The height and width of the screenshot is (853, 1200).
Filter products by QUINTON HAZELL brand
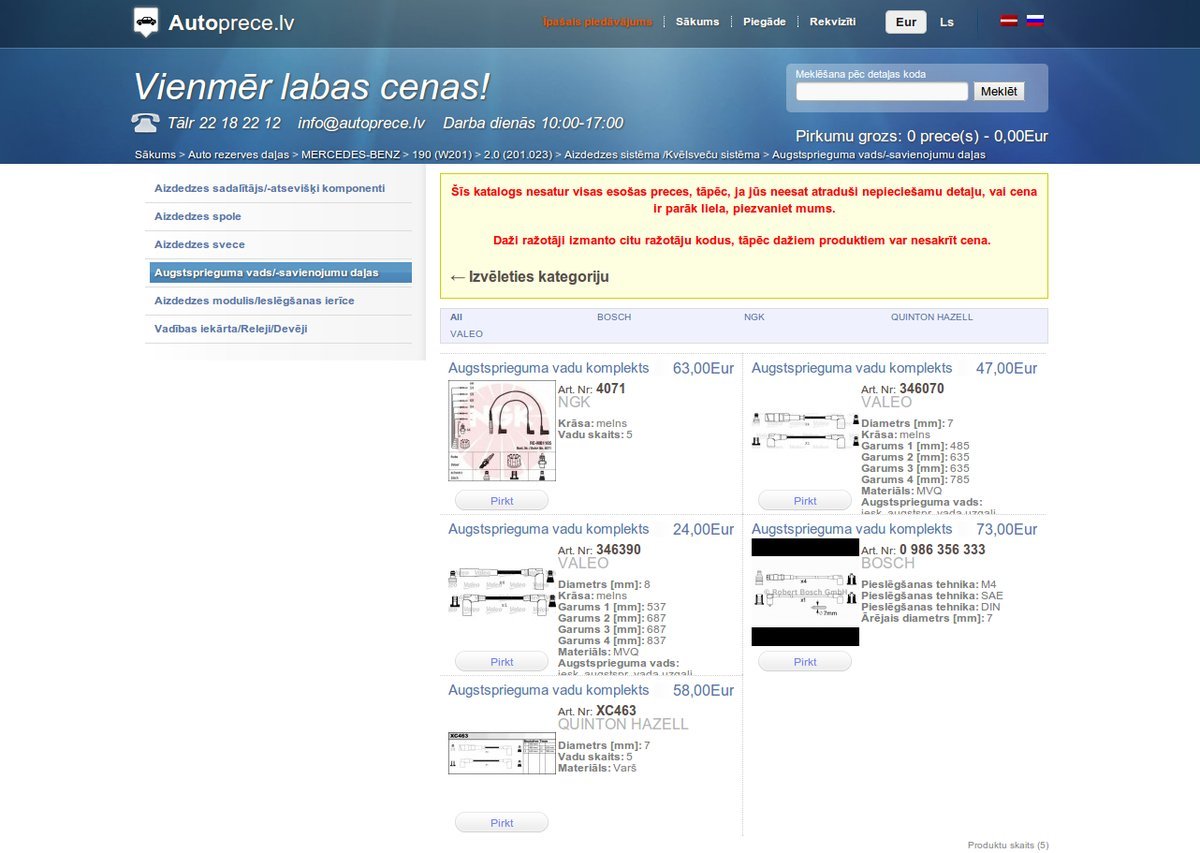[x=931, y=317]
